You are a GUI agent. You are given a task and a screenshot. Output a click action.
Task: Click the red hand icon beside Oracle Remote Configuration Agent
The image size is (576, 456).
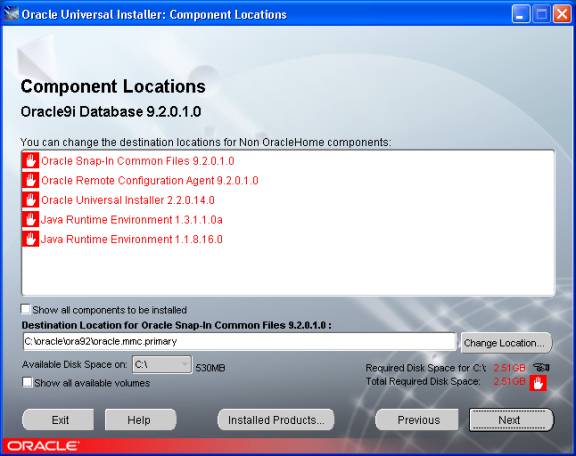[x=30, y=180]
